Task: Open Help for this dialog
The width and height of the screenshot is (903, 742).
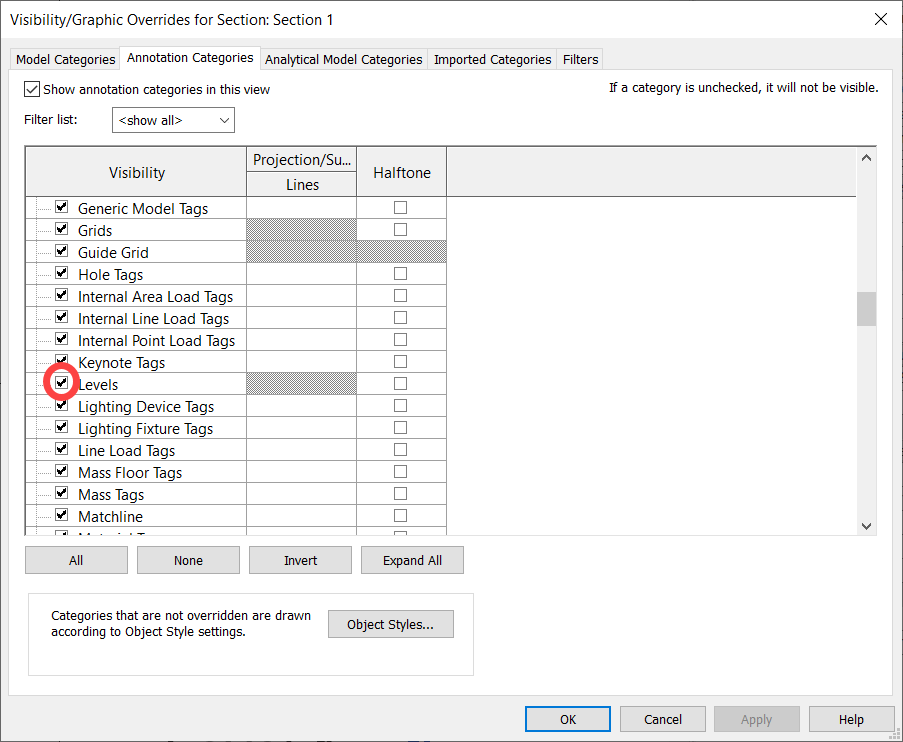Action: coord(851,719)
